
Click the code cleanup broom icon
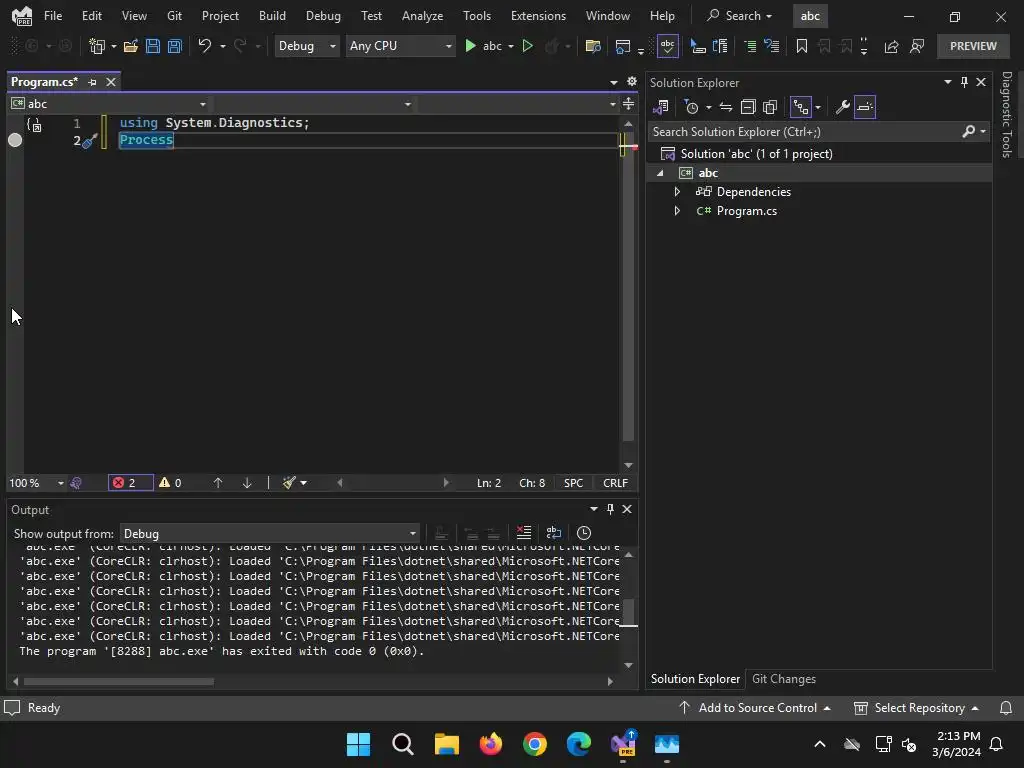tap(289, 483)
